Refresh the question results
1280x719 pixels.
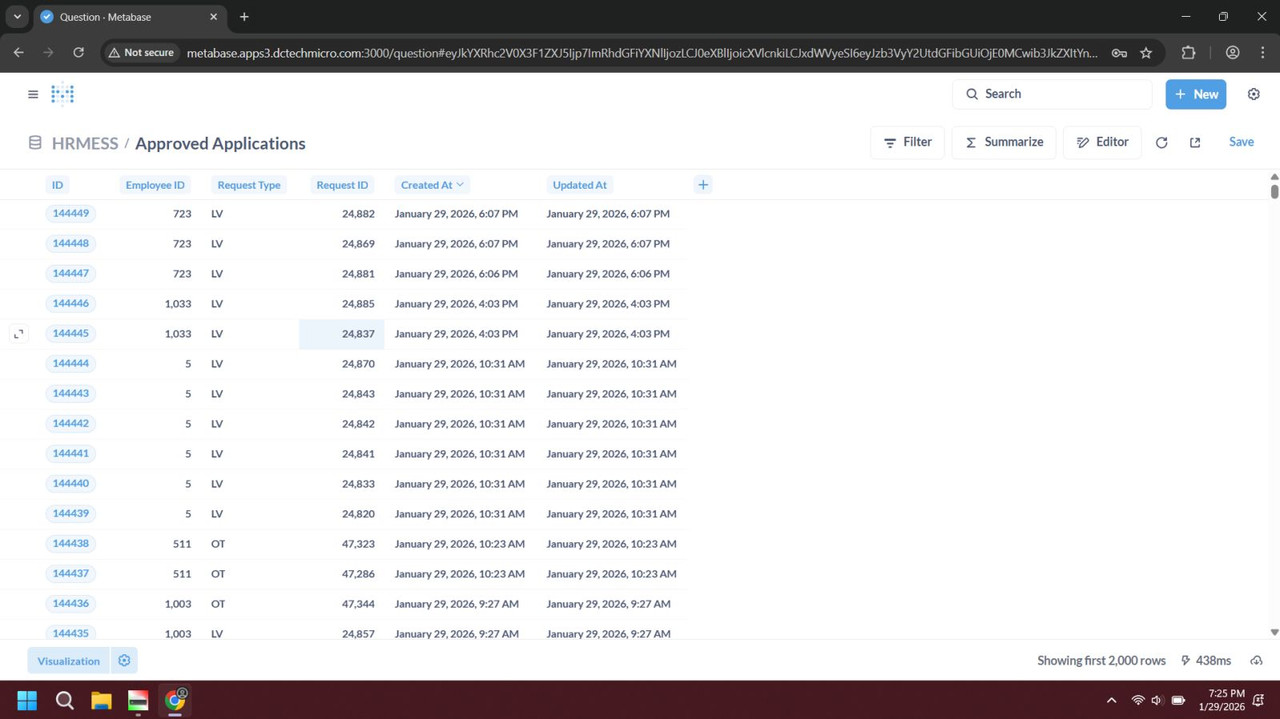[1162, 143]
